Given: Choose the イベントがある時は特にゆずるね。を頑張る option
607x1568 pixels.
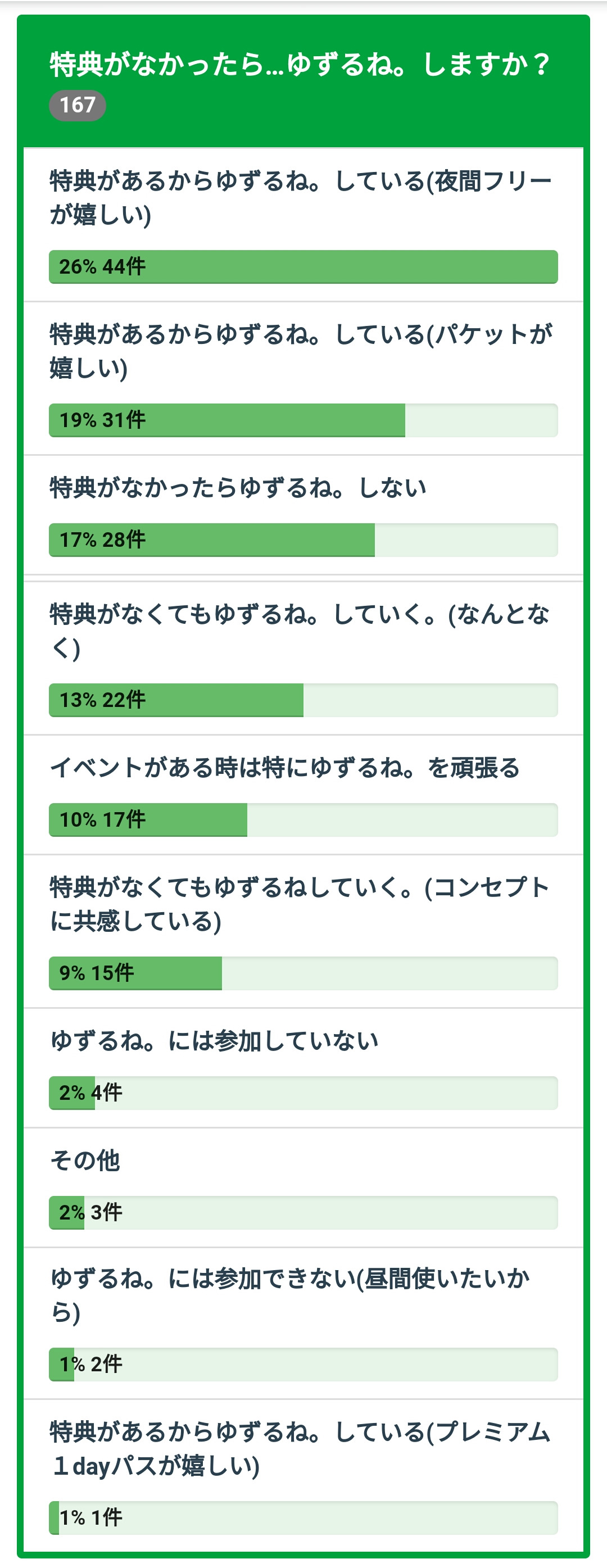Looking at the screenshot, I should (284, 768).
